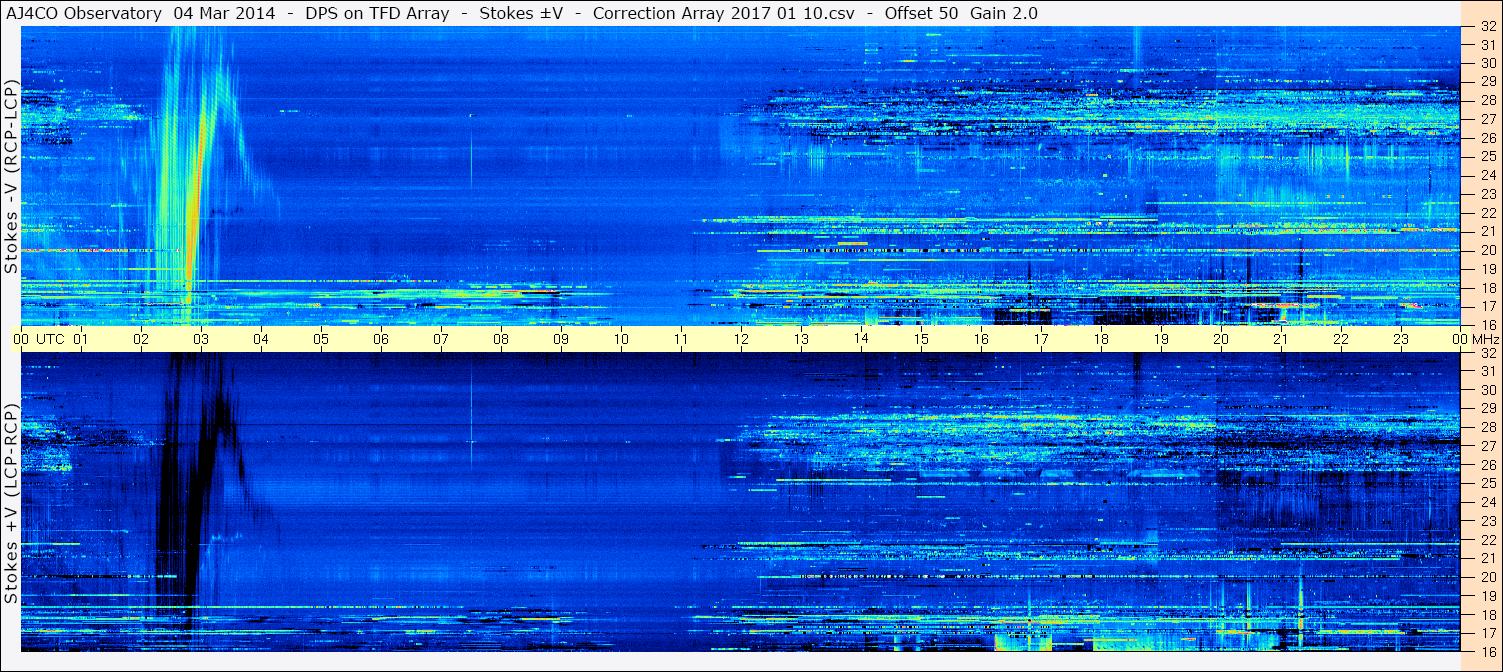Pick the 05 hour mark on the time axis
1503x672 pixels.
click(321, 339)
